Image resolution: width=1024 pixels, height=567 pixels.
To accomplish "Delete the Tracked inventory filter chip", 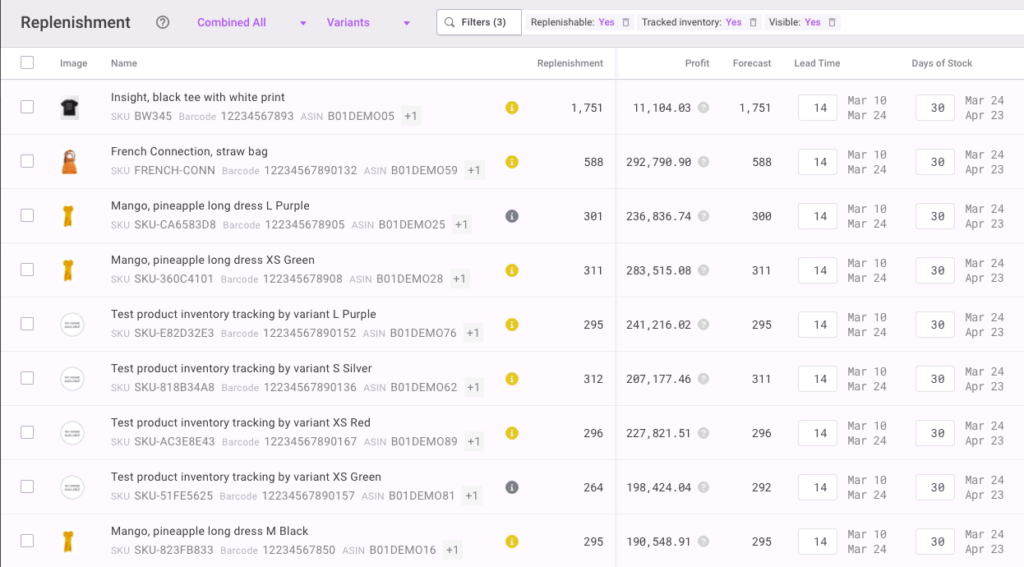I will tap(753, 22).
